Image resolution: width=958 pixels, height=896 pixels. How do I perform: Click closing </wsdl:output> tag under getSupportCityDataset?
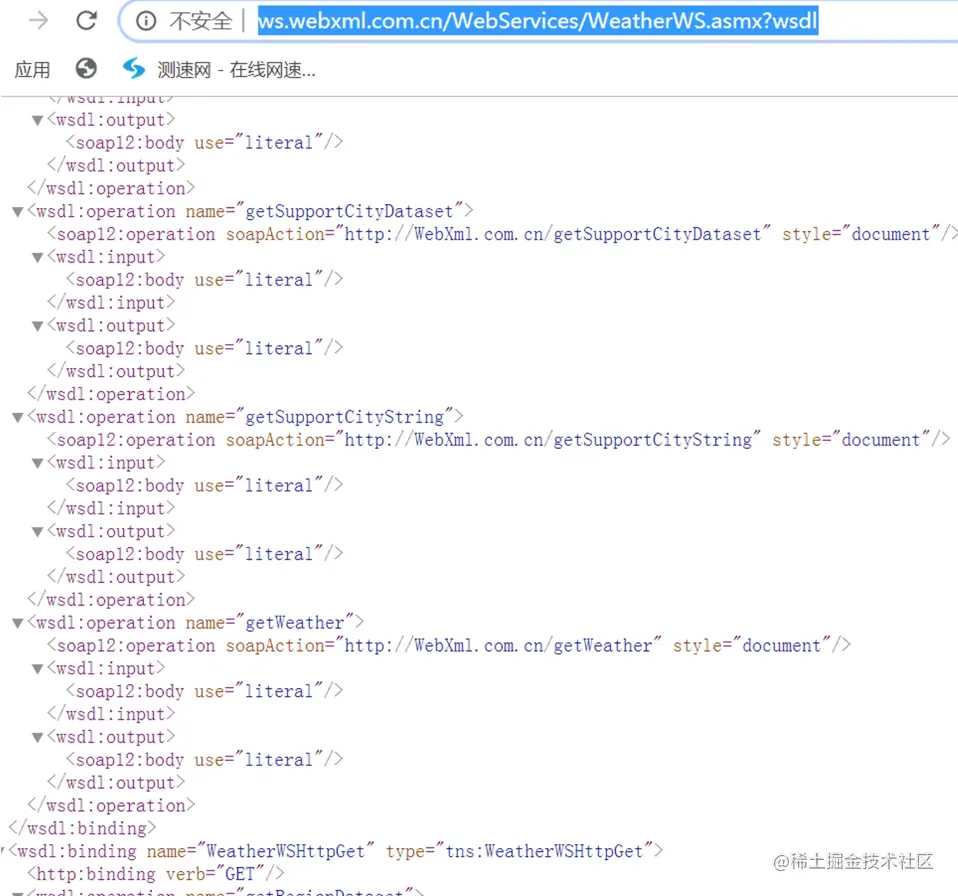[116, 371]
